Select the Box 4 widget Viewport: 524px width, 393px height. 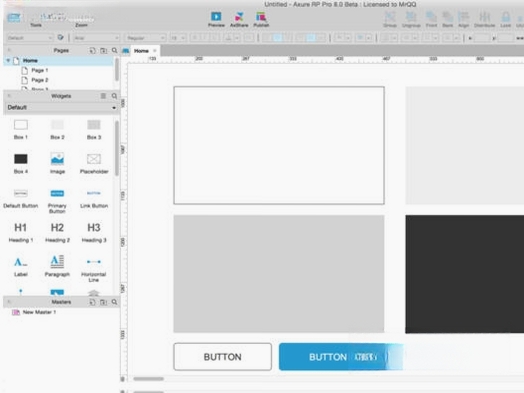[21, 163]
